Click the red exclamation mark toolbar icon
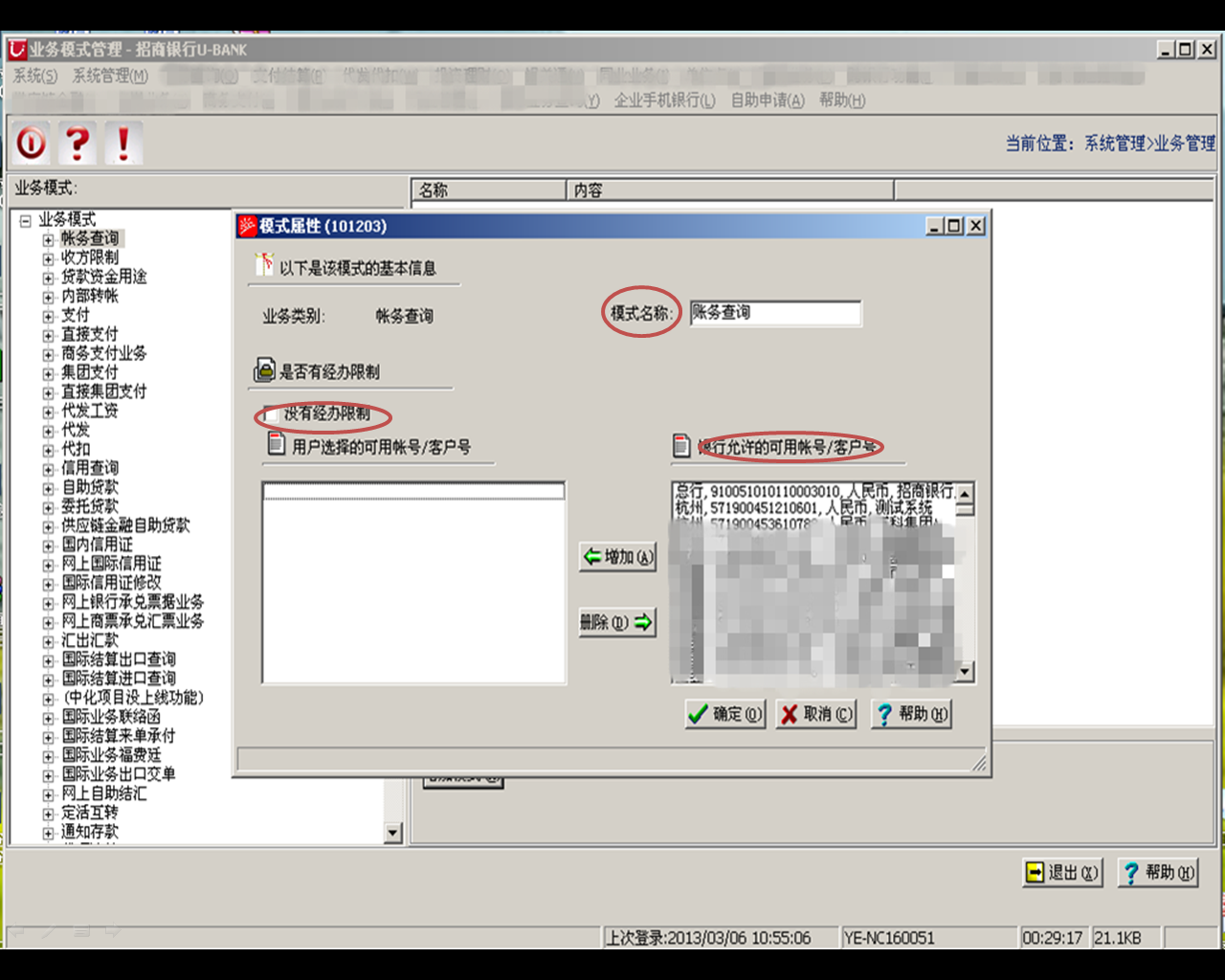 (x=122, y=144)
